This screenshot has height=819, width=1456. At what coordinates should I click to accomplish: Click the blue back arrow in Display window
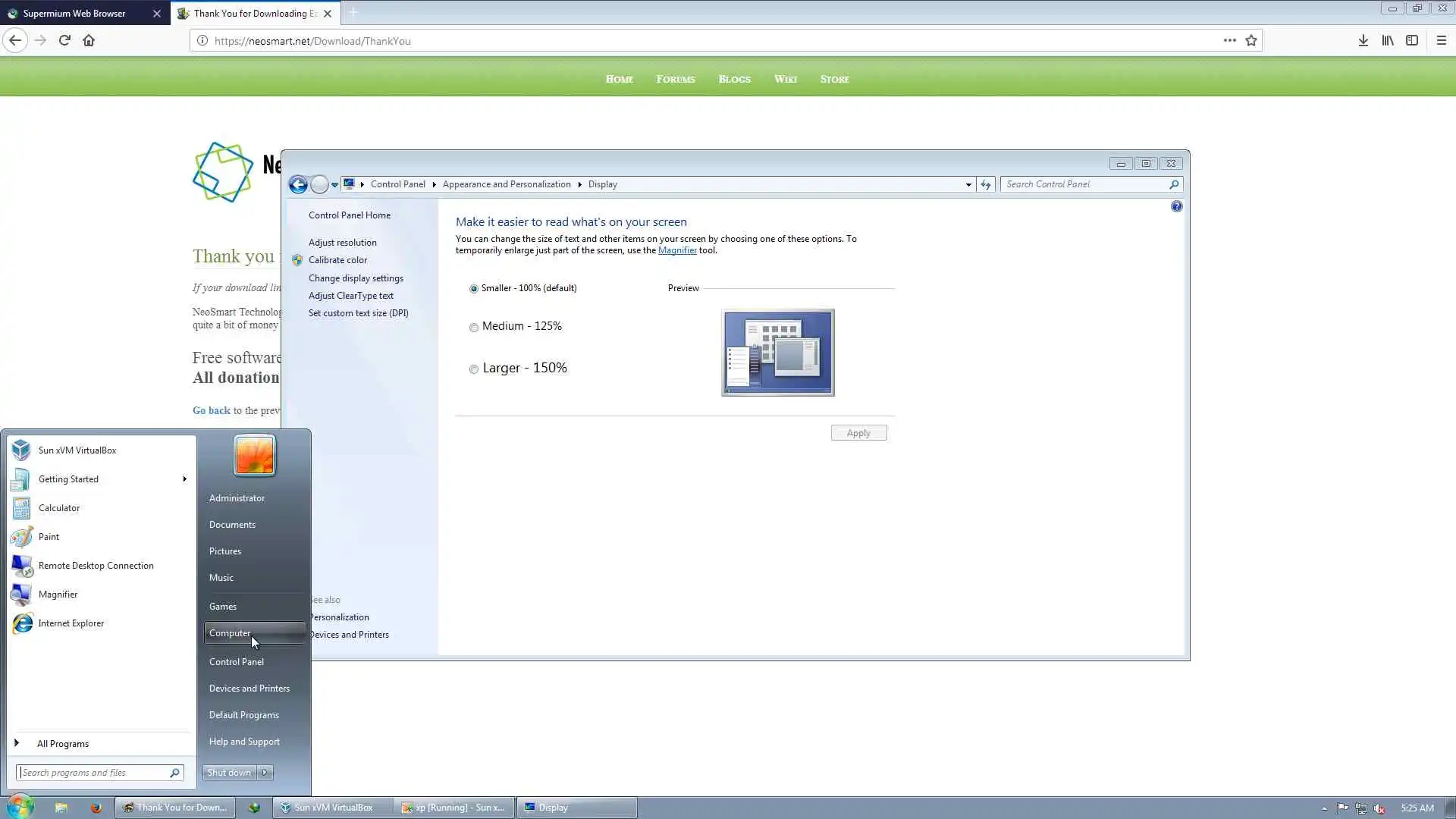(298, 184)
